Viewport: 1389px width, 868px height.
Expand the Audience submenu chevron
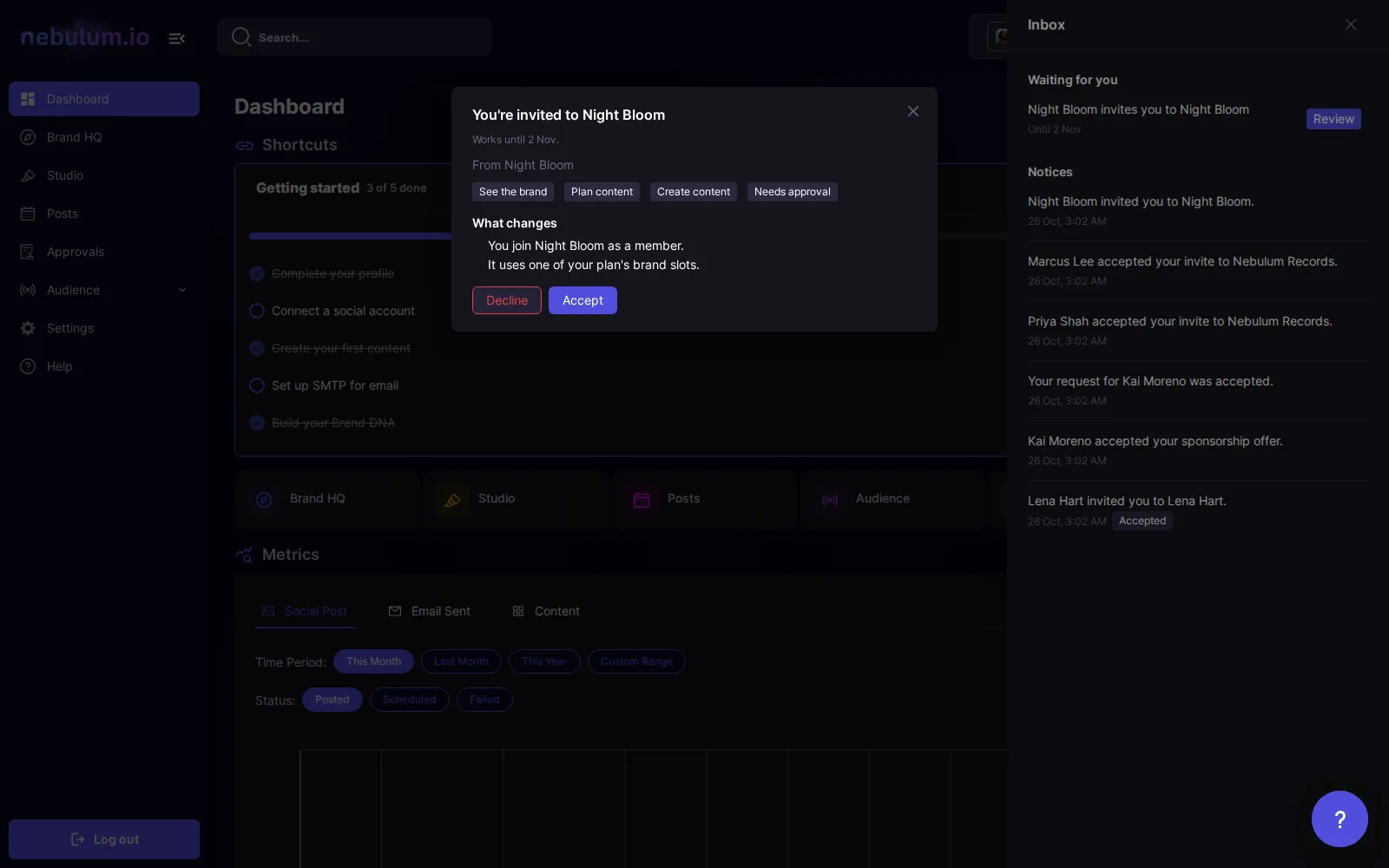[182, 290]
